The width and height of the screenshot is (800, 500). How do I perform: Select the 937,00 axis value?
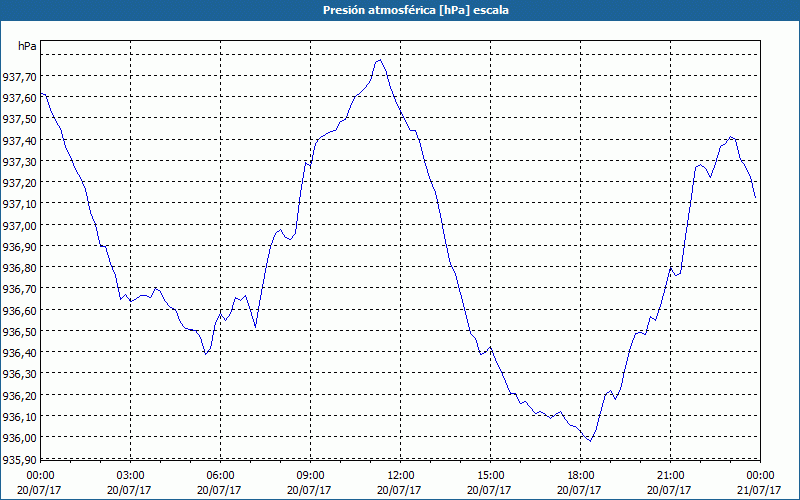click(x=19, y=226)
